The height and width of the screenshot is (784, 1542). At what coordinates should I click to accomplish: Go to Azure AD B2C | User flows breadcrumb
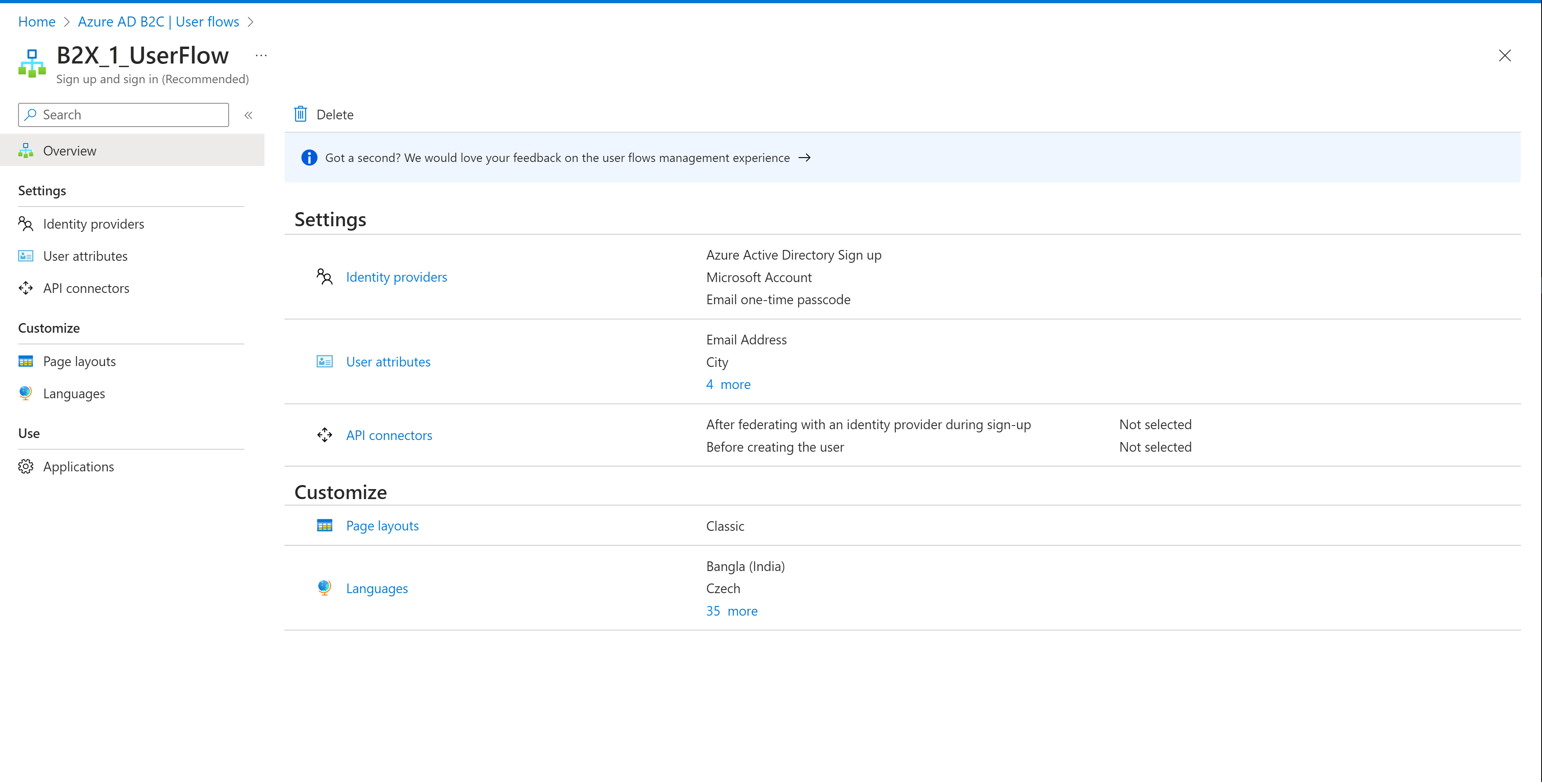click(159, 22)
